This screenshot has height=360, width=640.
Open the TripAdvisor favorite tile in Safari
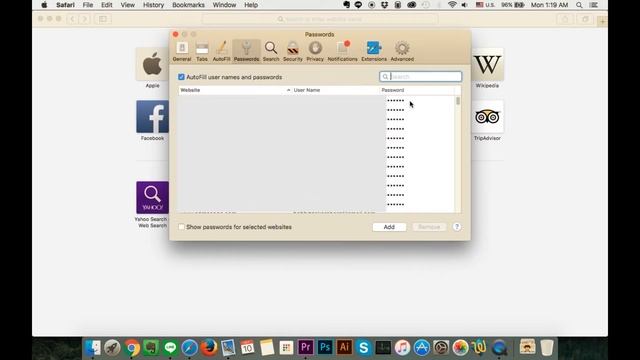pos(487,117)
